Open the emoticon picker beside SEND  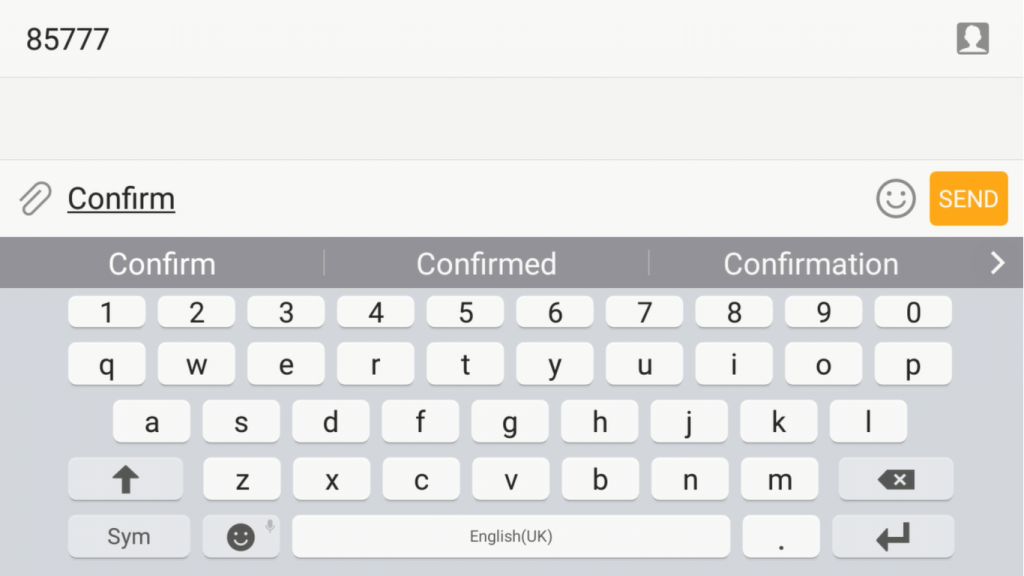895,199
